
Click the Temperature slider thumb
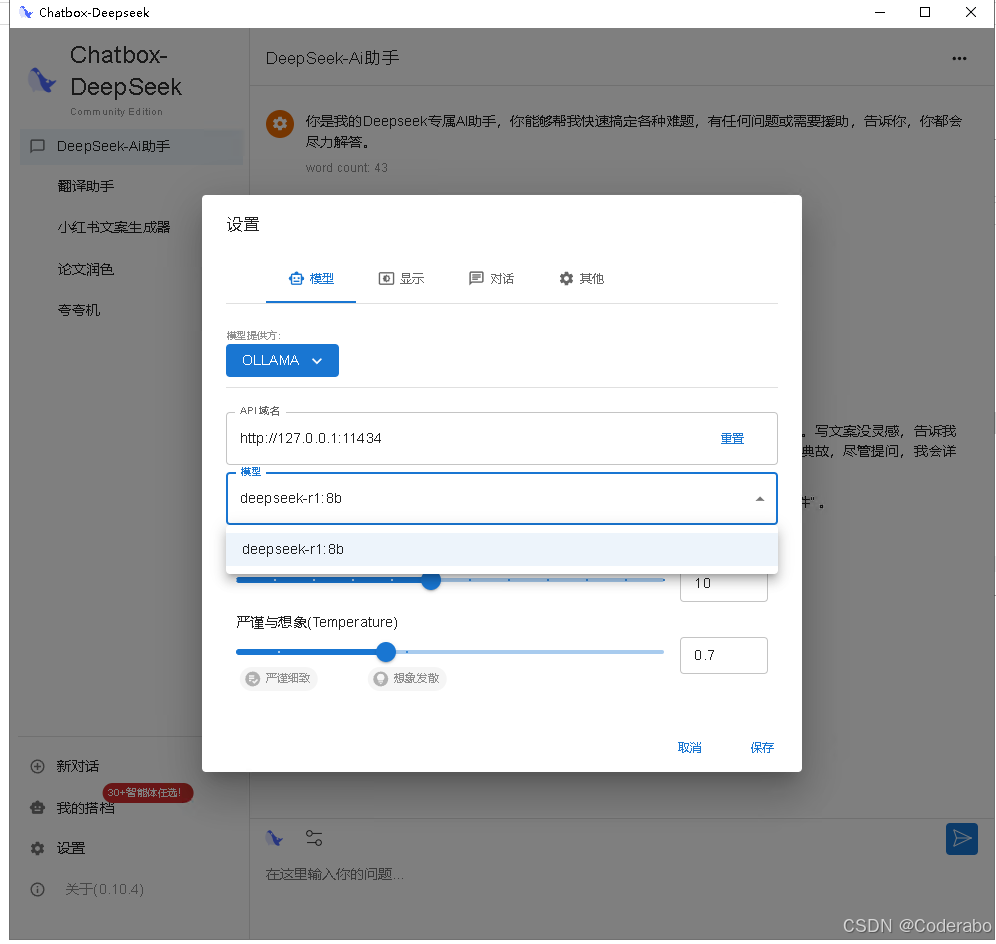tap(386, 652)
